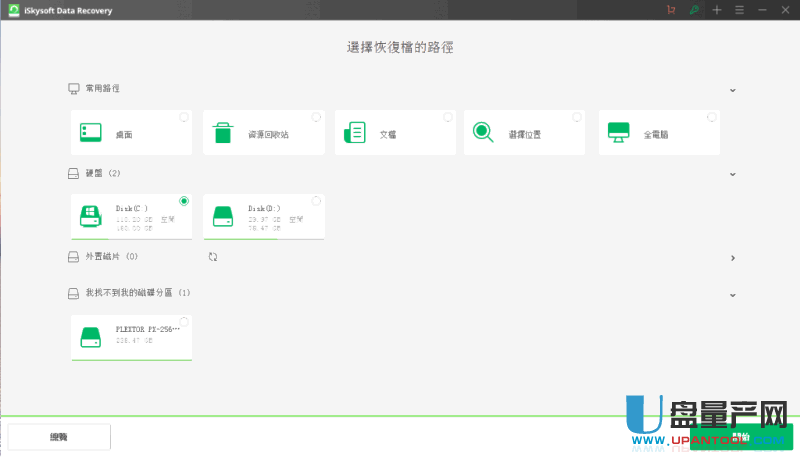This screenshot has width=800, height=457.
Task: Click the bottom-left button (瀏覽)
Action: tap(59, 437)
